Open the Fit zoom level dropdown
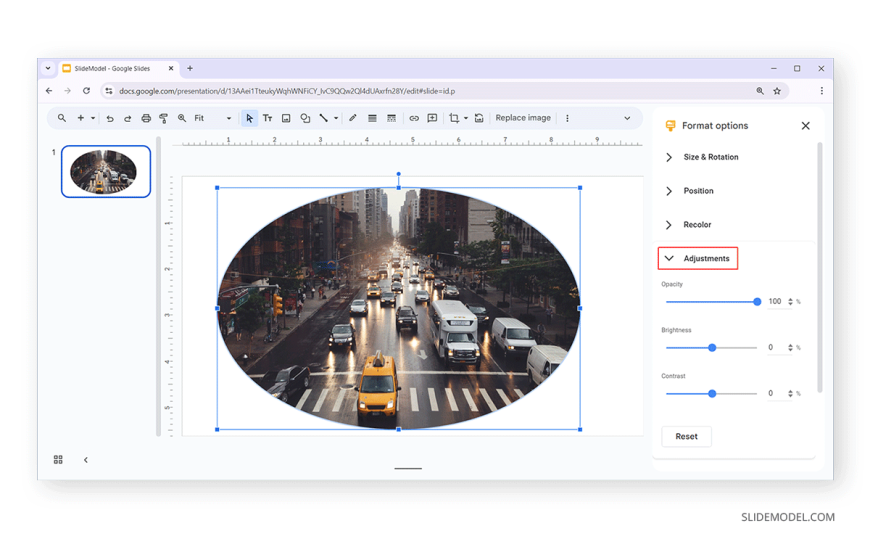 [x=213, y=118]
